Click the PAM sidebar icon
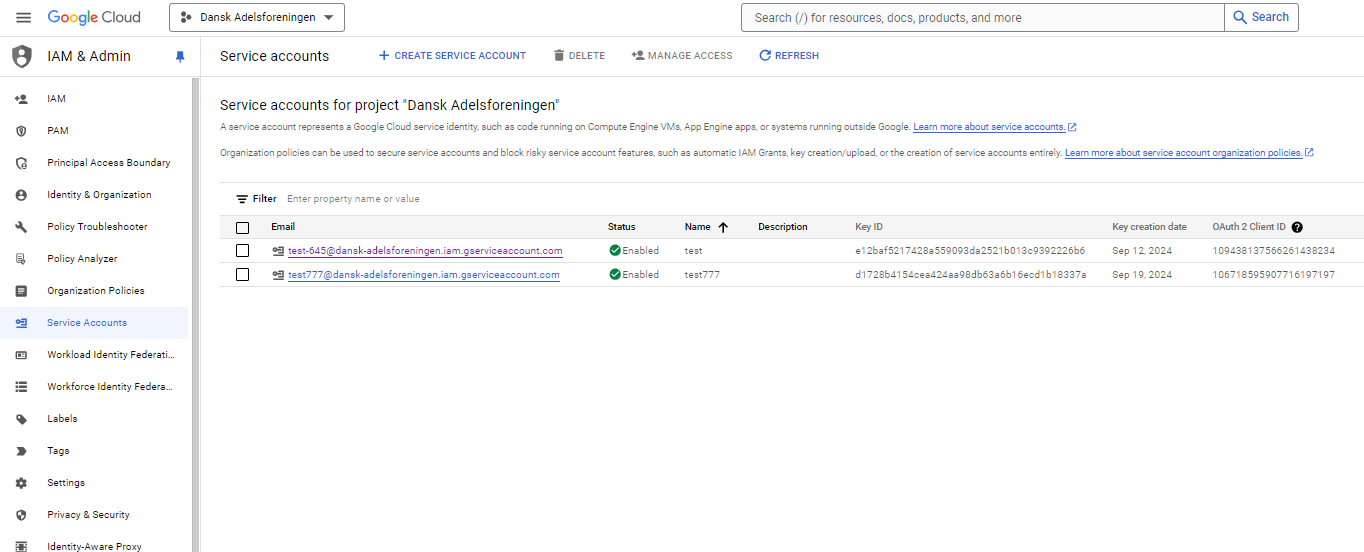The image size is (1364, 552). pyautogui.click(x=21, y=131)
